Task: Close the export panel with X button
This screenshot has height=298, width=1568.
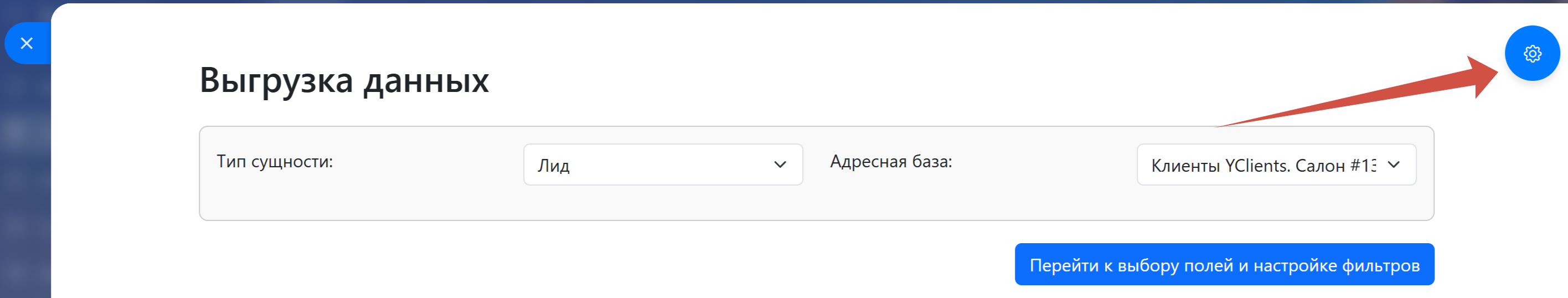Action: (x=27, y=43)
